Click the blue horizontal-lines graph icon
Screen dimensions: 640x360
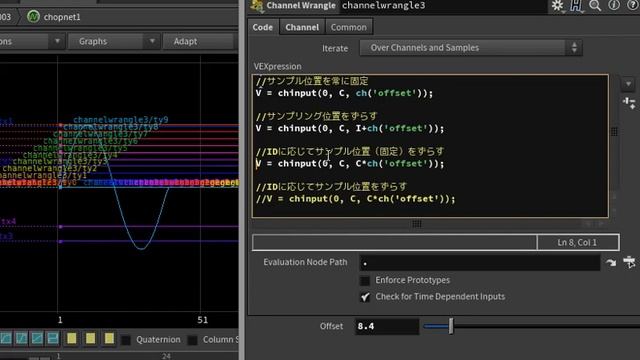coord(53,338)
